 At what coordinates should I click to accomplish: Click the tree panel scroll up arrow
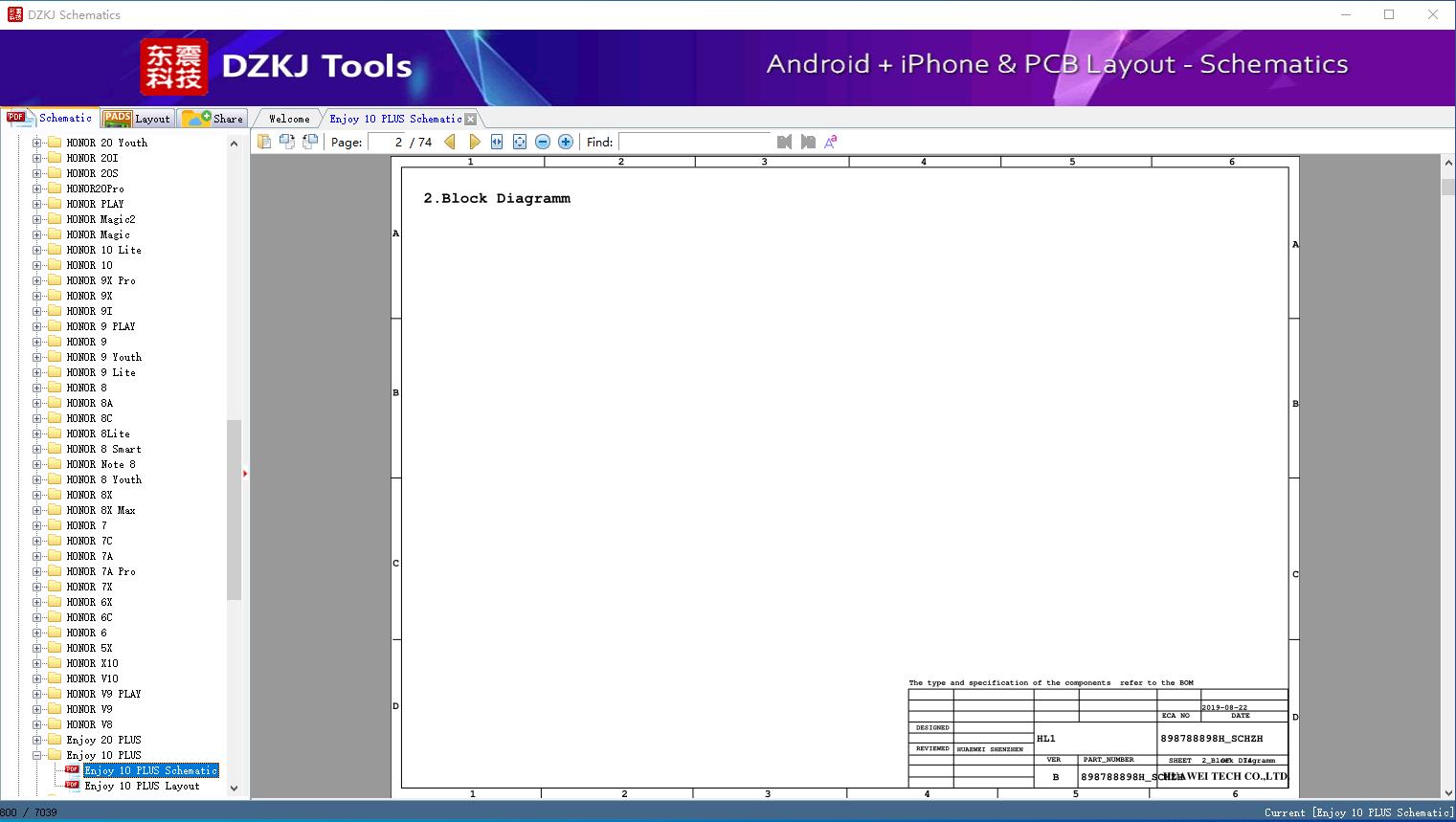coord(234,144)
